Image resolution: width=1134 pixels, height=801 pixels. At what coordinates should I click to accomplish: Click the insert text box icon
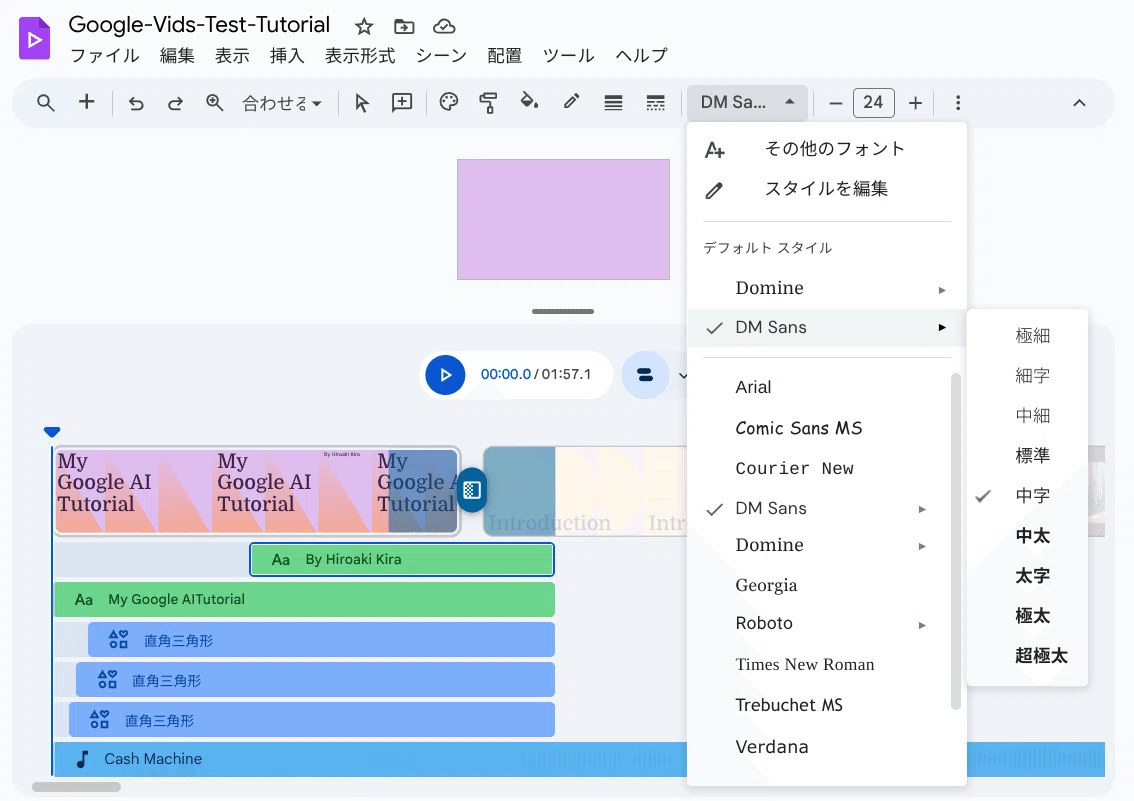401,103
